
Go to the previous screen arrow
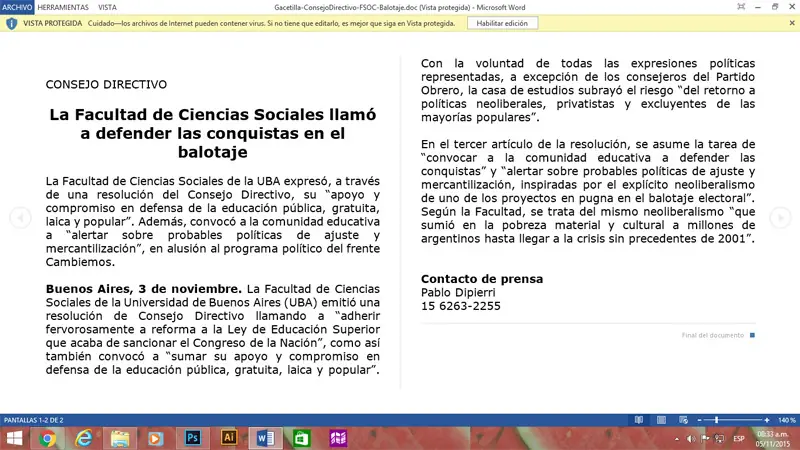[20, 218]
